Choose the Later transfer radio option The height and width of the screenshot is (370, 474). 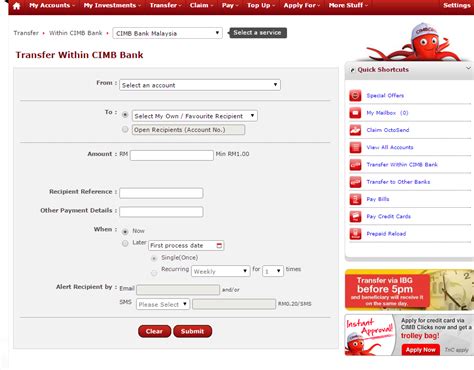[125, 243]
